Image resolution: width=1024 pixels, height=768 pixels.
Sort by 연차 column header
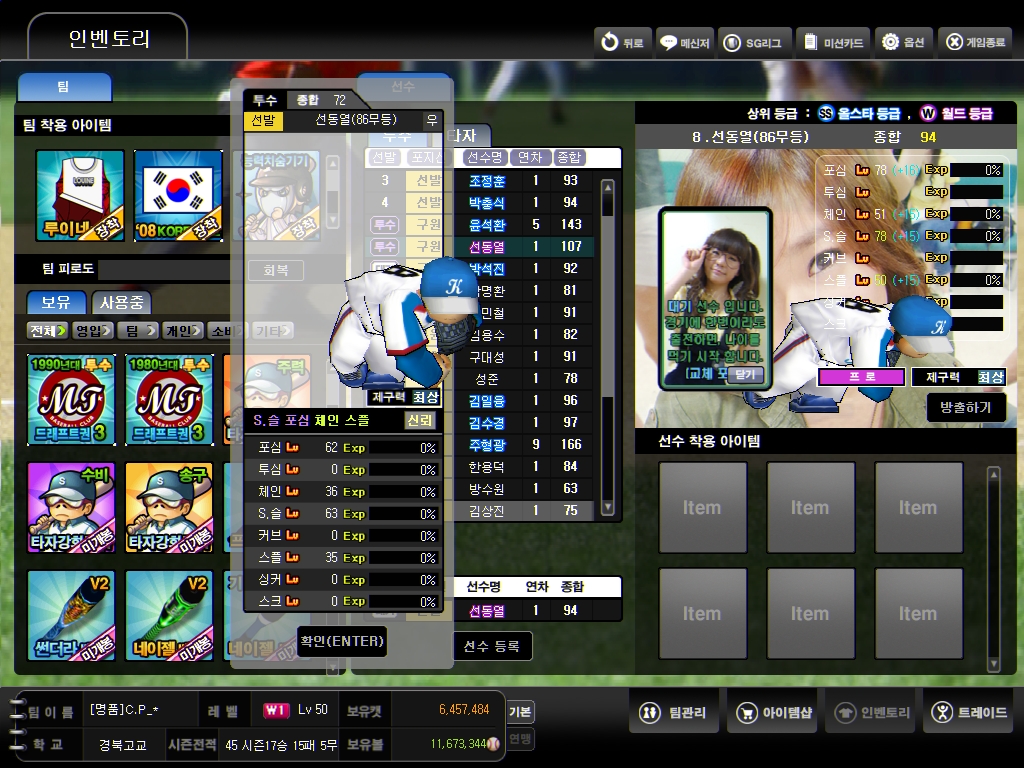click(530, 157)
